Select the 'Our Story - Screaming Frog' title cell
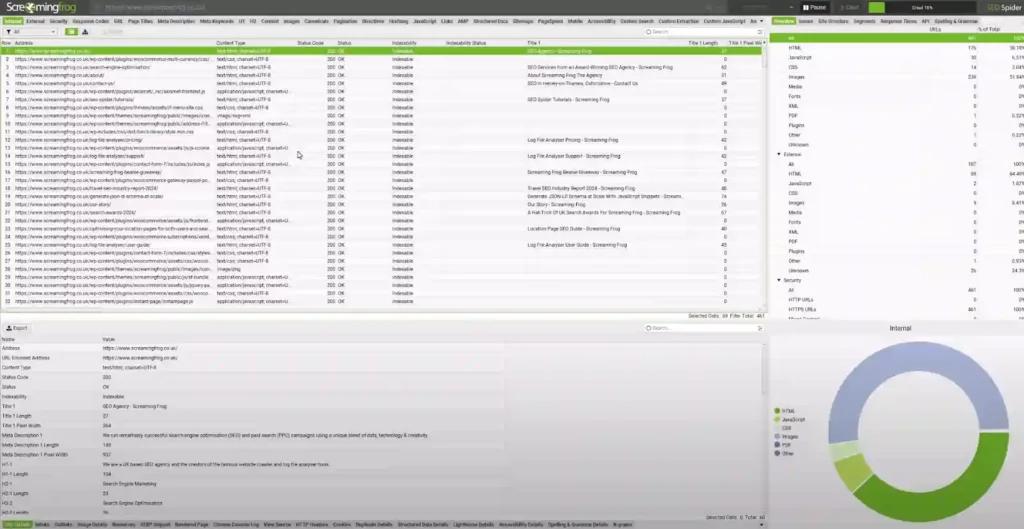Image resolution: width=1024 pixels, height=529 pixels. [x=556, y=204]
